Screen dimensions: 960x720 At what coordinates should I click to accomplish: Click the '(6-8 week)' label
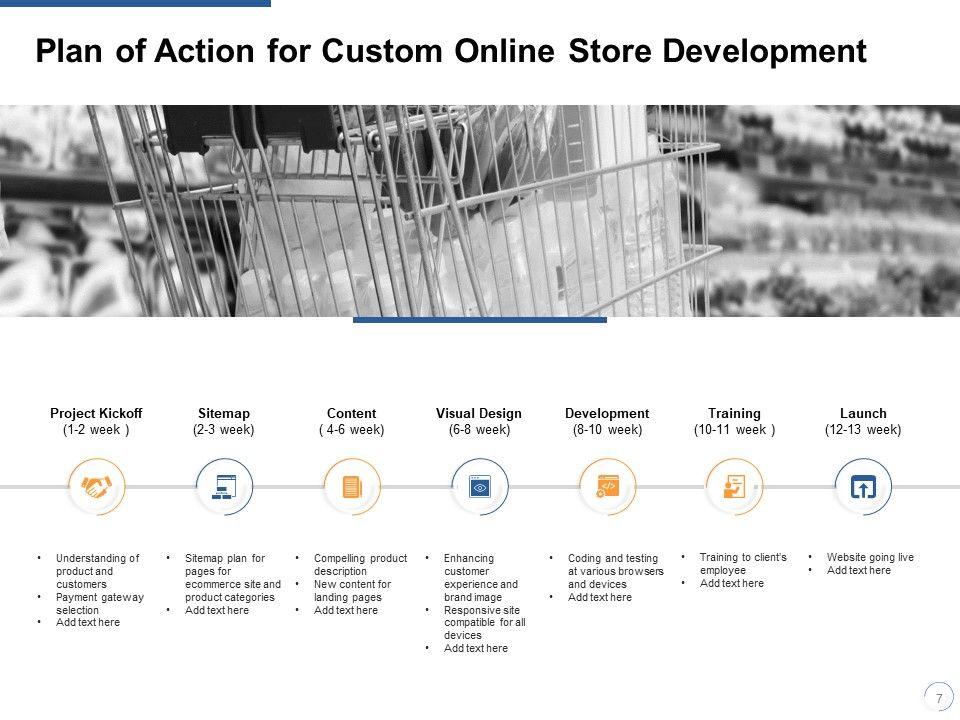(479, 430)
